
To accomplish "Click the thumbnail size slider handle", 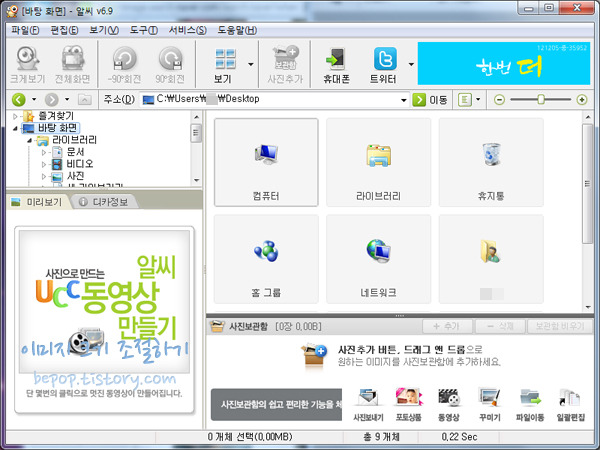I will tap(541, 99).
